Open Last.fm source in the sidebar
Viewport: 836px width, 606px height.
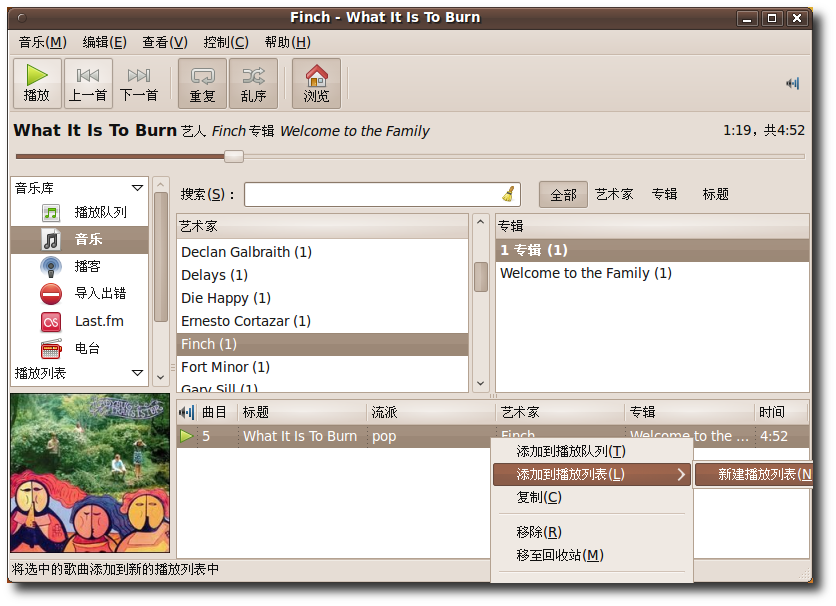[79, 321]
